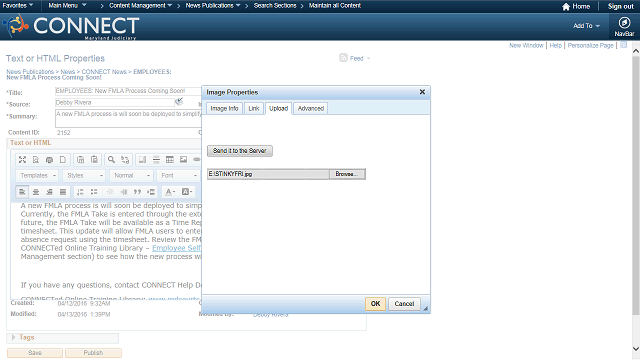Click the Insert Horizontal Line icon
The height and width of the screenshot is (360, 640).
[156, 160]
